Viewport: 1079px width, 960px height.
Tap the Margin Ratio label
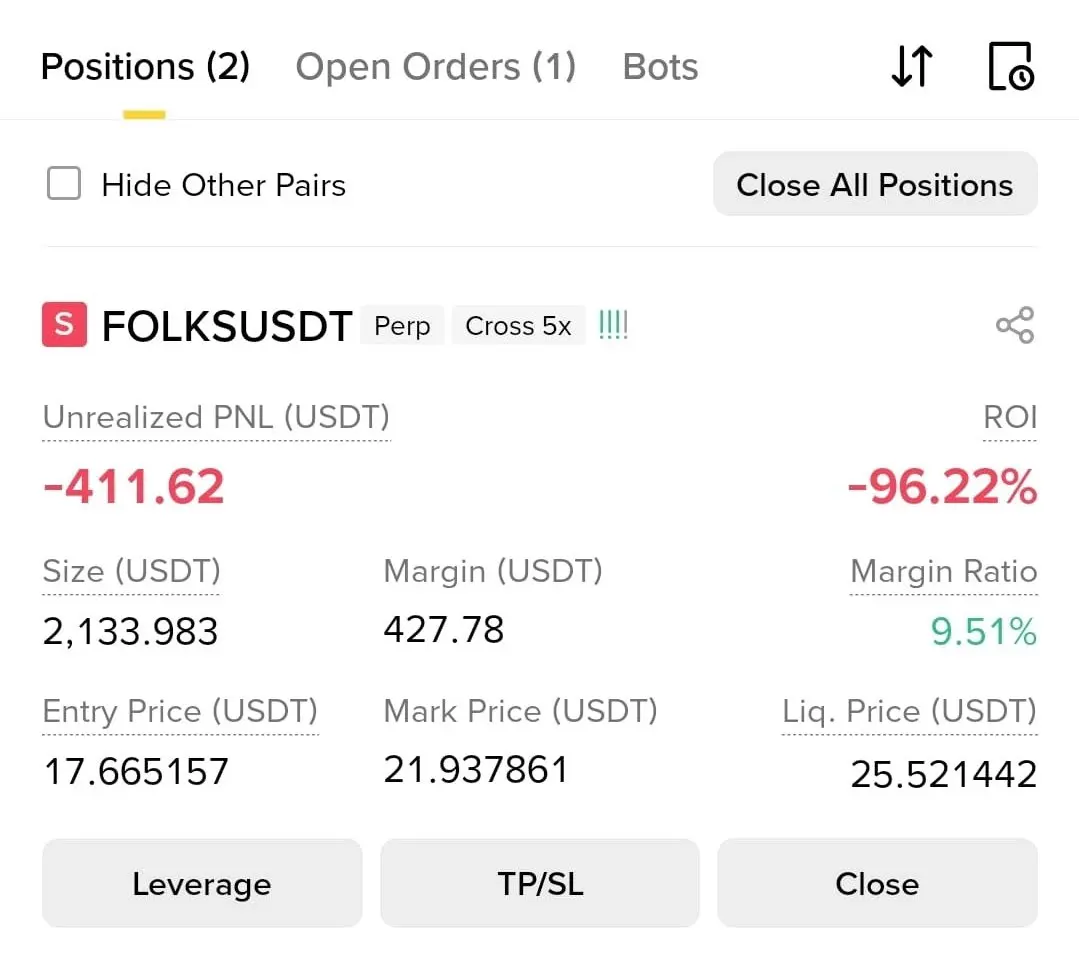(943, 571)
